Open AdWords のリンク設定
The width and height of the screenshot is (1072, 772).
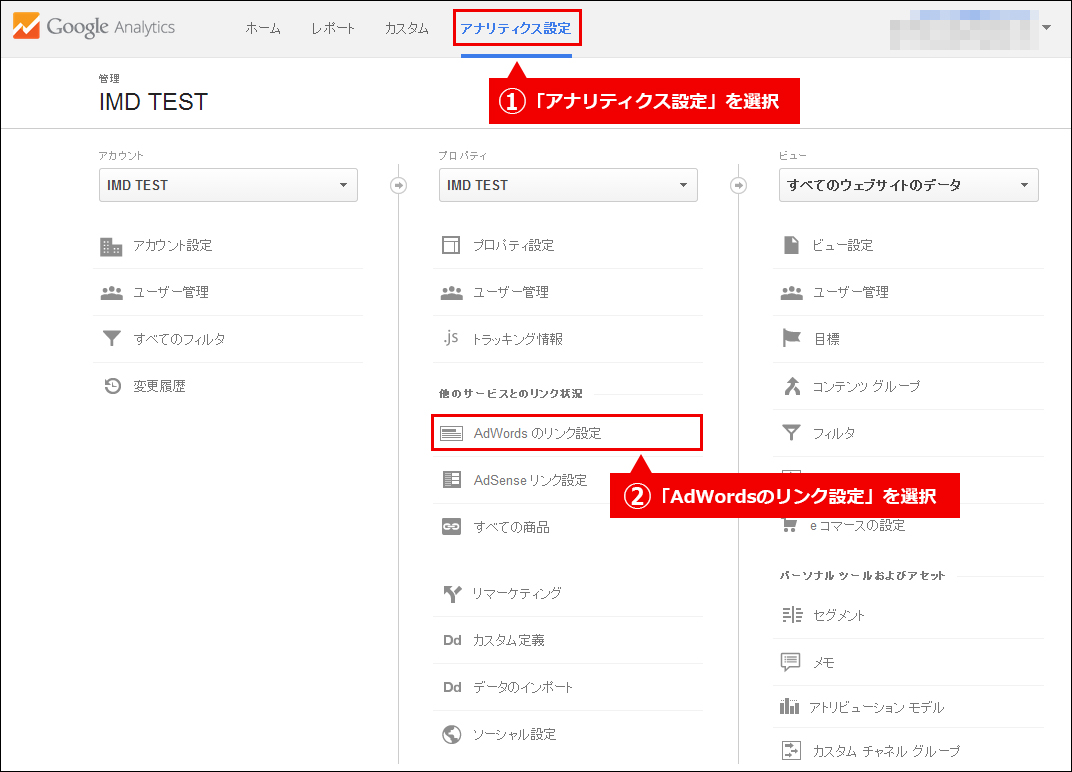(537, 434)
